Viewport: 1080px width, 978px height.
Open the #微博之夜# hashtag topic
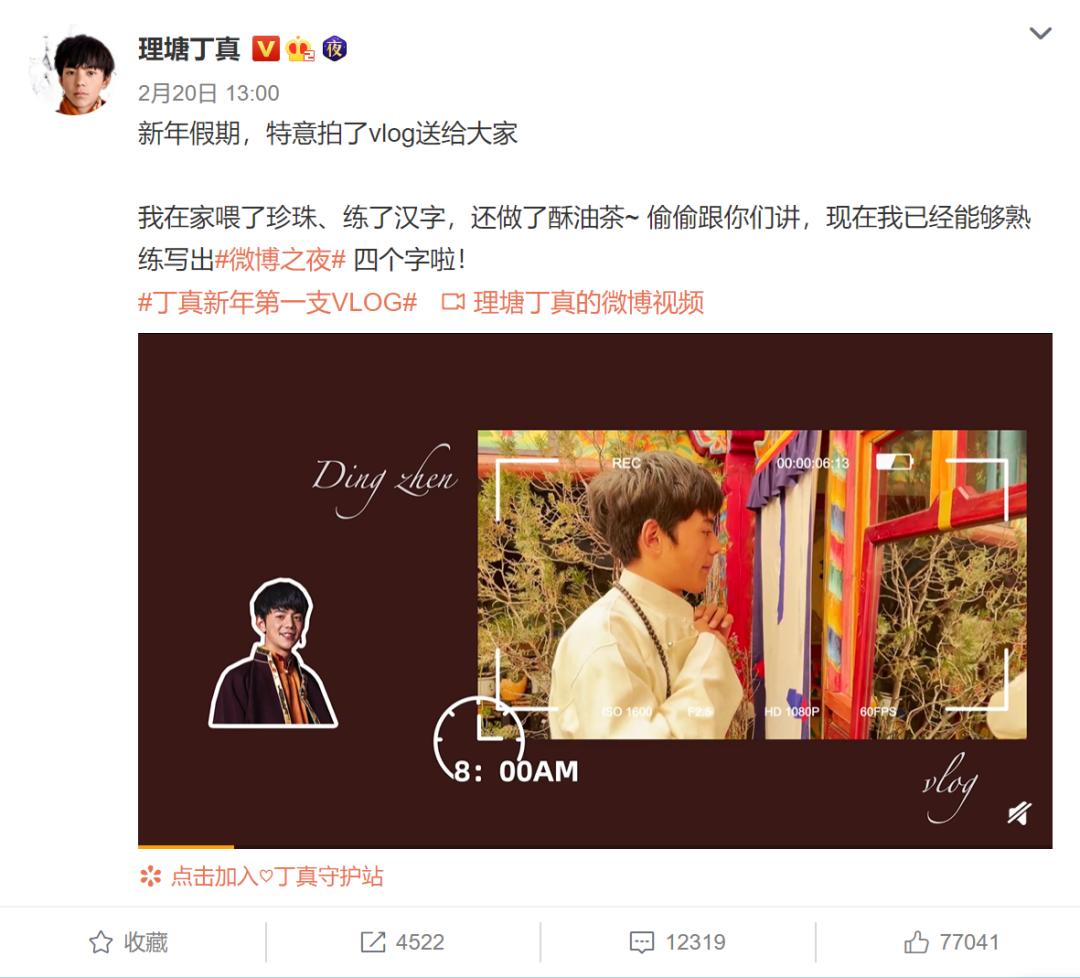[280, 260]
